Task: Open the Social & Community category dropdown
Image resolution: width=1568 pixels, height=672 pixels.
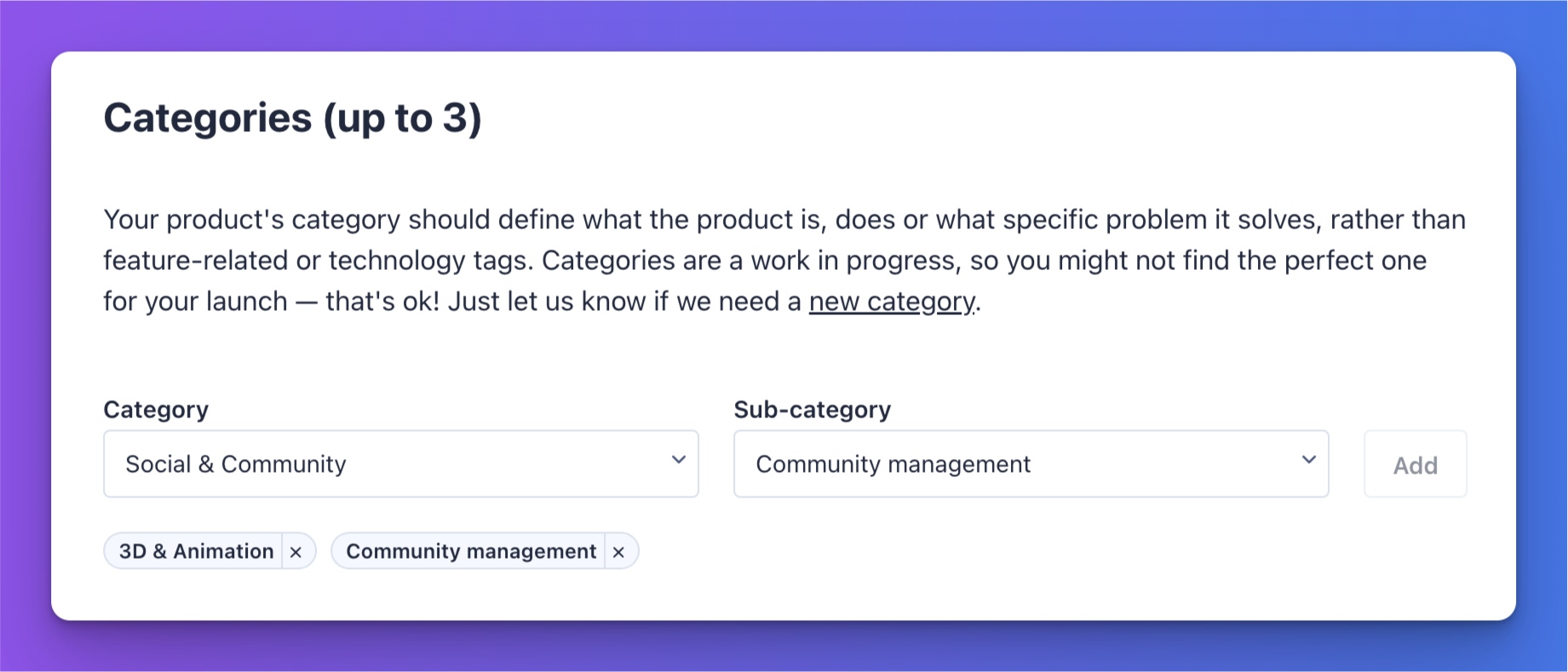Action: [x=401, y=463]
